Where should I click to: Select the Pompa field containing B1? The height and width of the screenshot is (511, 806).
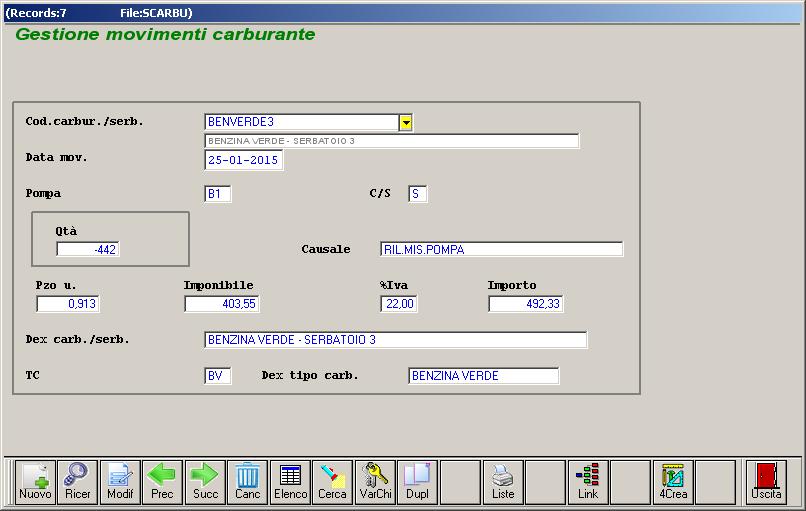217,194
